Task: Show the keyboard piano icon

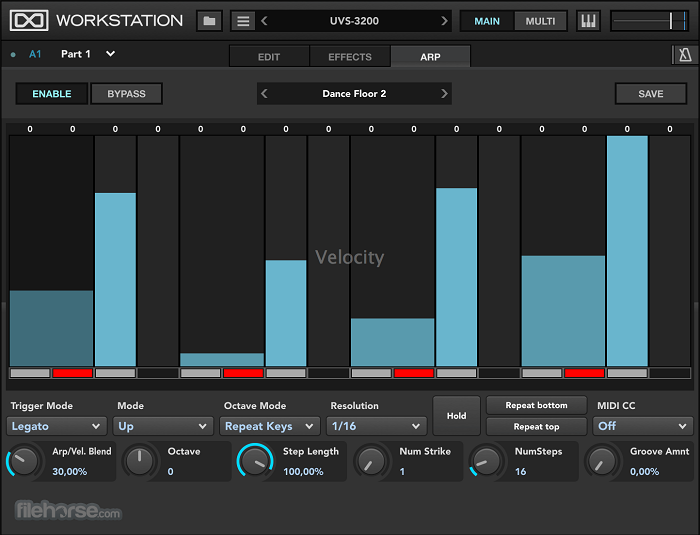Action: (x=588, y=21)
